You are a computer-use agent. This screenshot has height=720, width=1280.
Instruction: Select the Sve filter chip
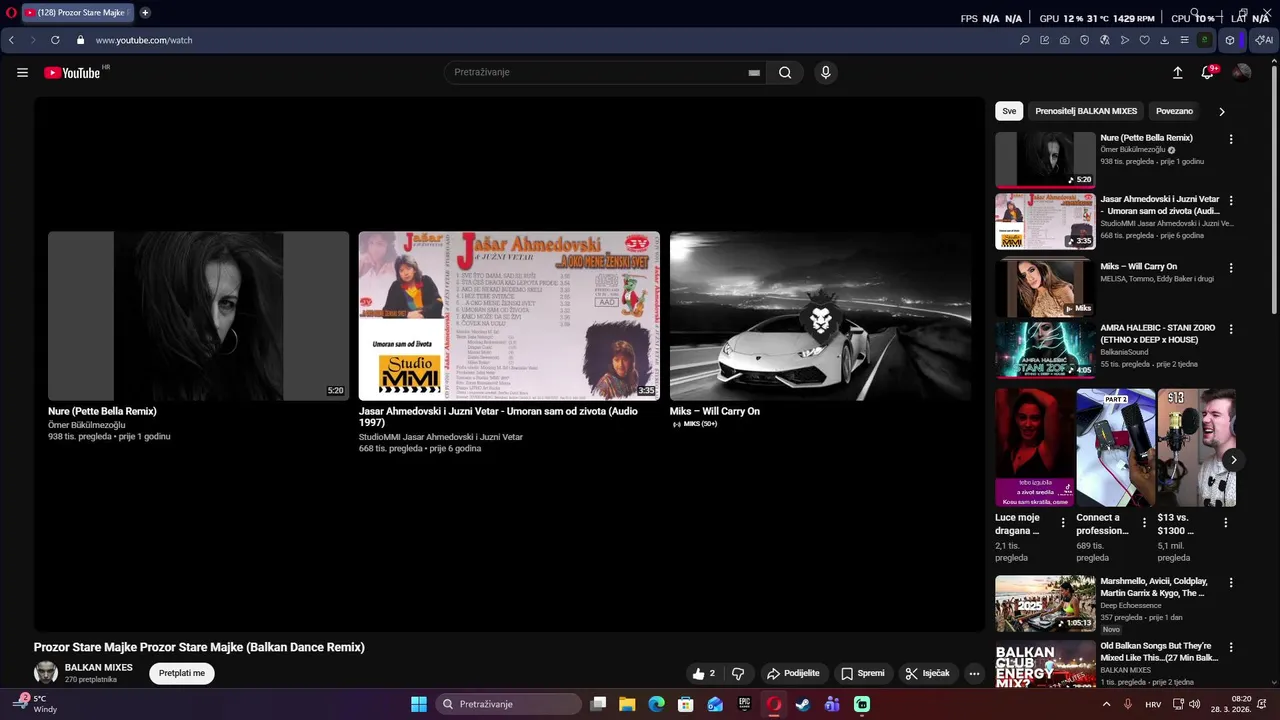[1009, 111]
